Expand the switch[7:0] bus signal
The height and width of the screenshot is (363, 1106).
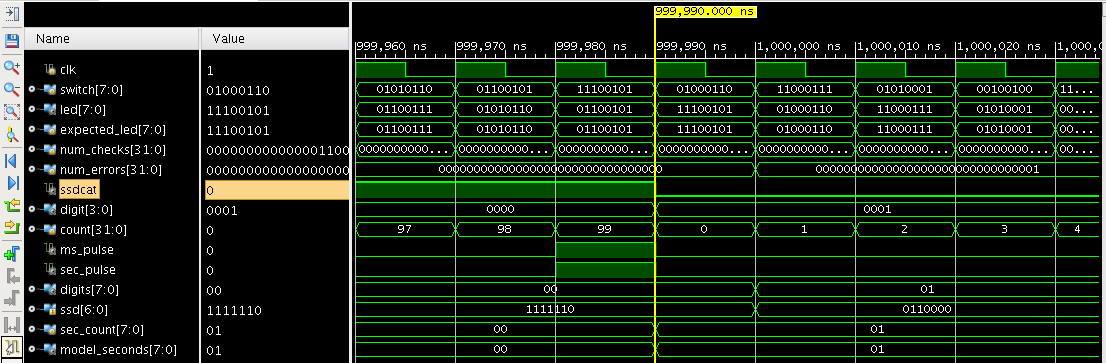point(31,90)
